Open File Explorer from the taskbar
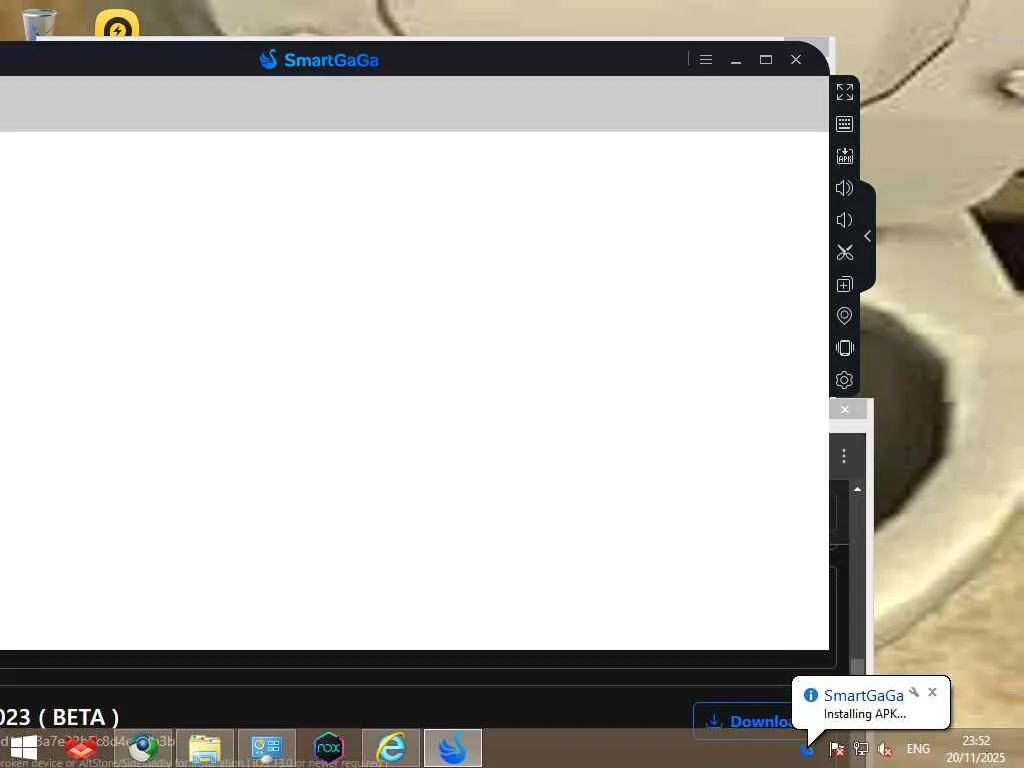The height and width of the screenshot is (768, 1024). (204, 748)
